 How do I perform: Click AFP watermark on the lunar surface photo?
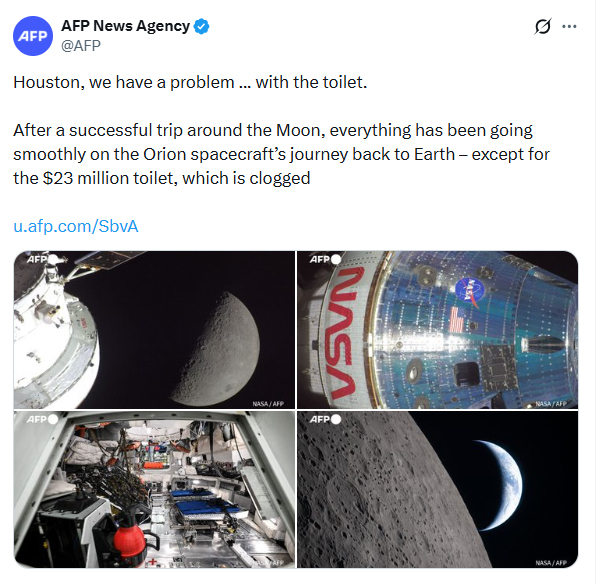pos(324,420)
